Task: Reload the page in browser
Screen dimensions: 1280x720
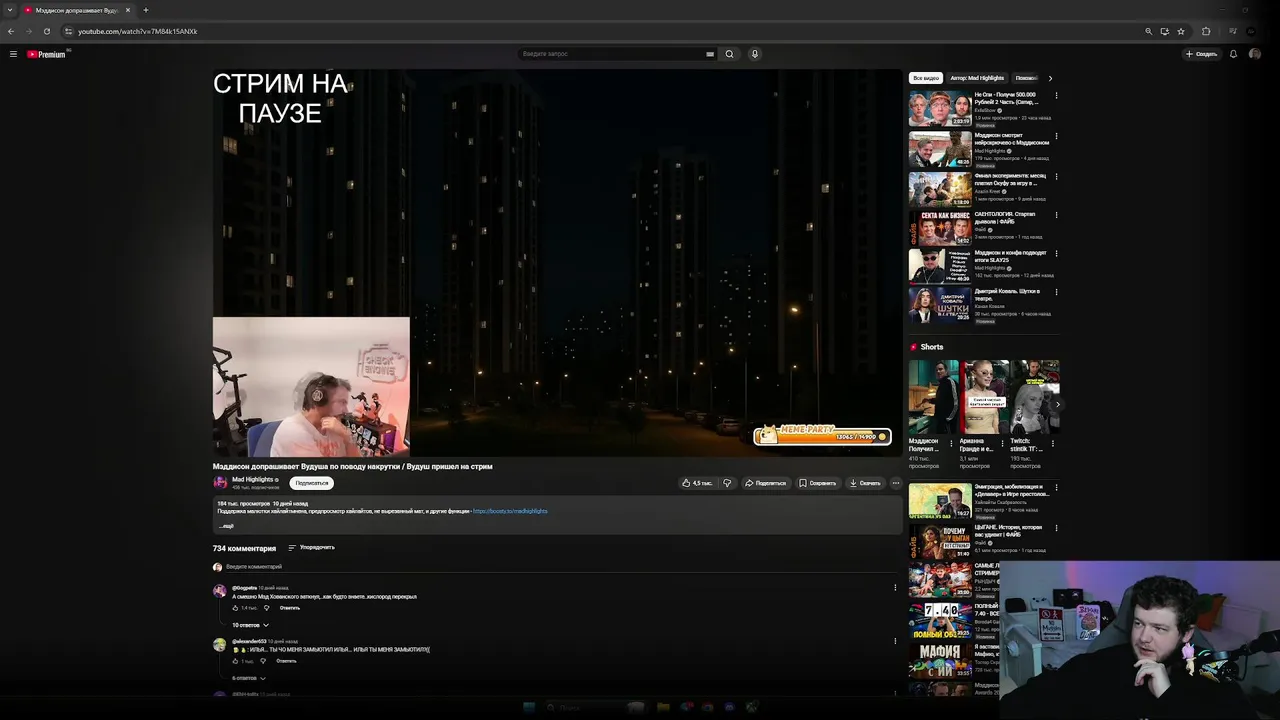Action: pyautogui.click(x=46, y=31)
